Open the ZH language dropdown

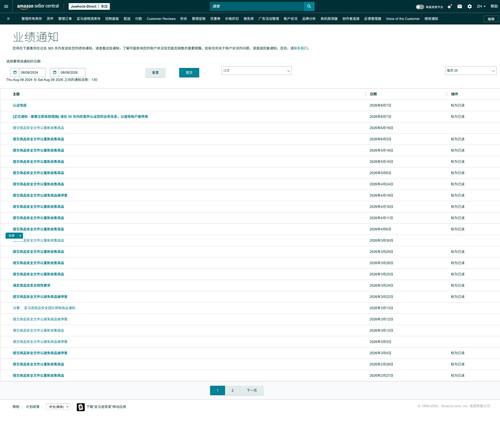point(481,6)
